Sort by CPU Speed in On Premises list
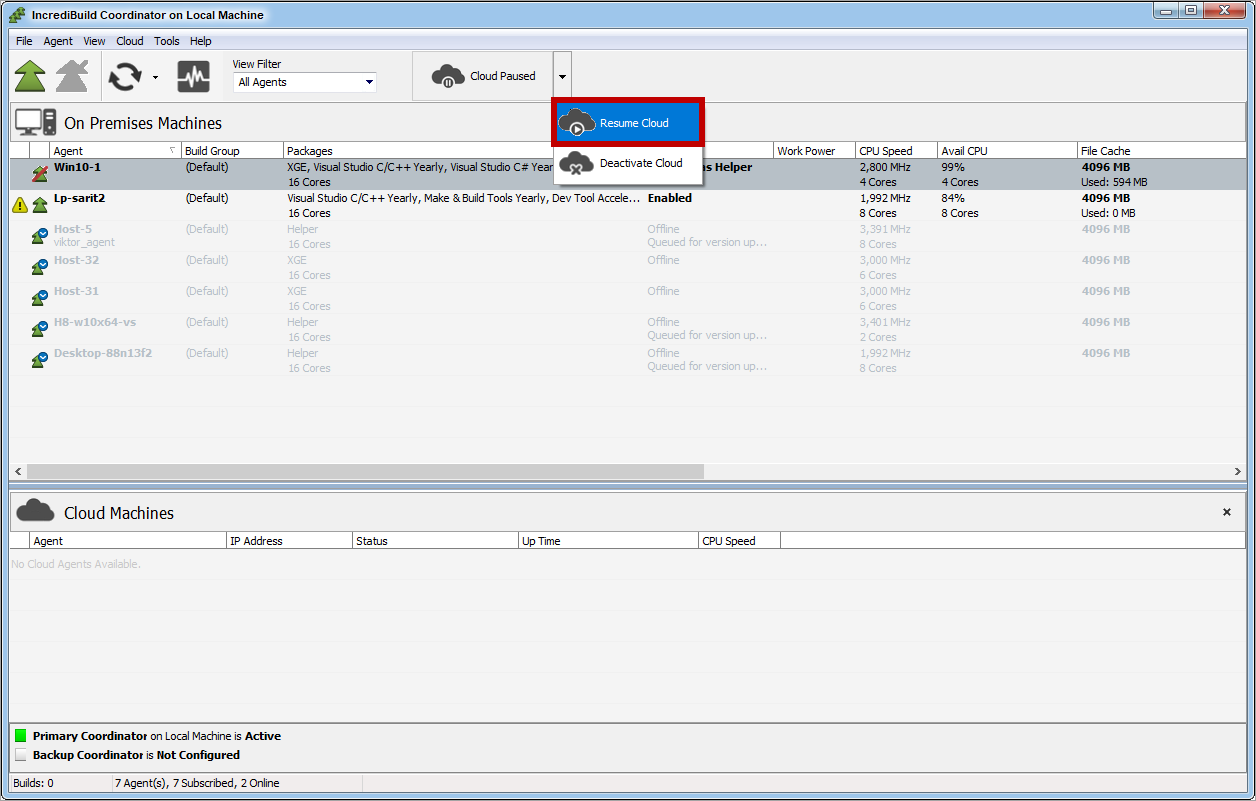Viewport: 1256px width, 801px height. 896,151
